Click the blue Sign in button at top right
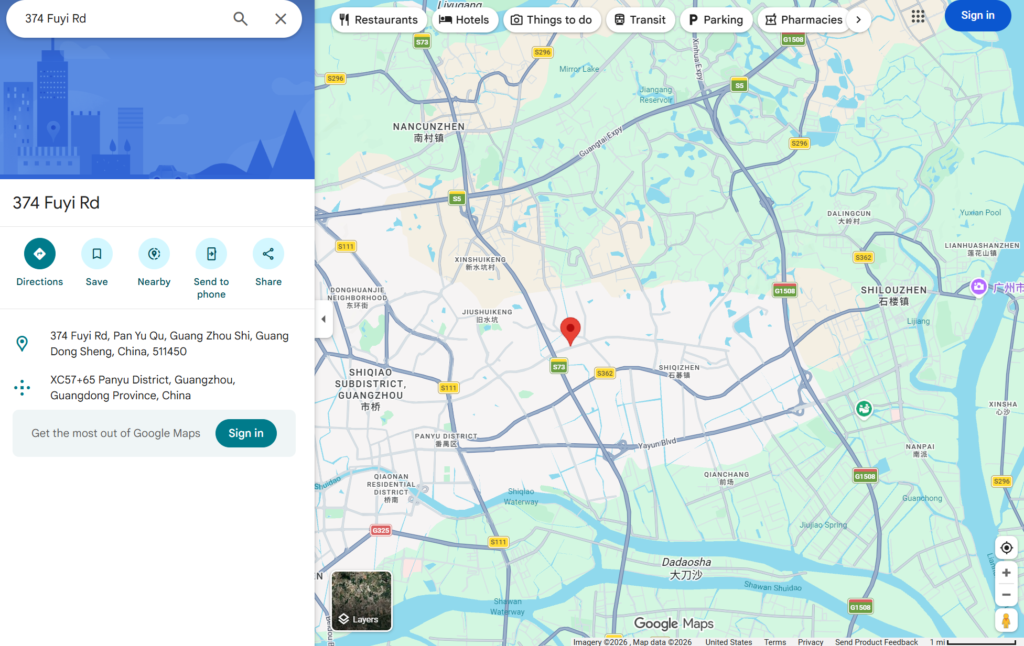The height and width of the screenshot is (646, 1024). point(978,15)
